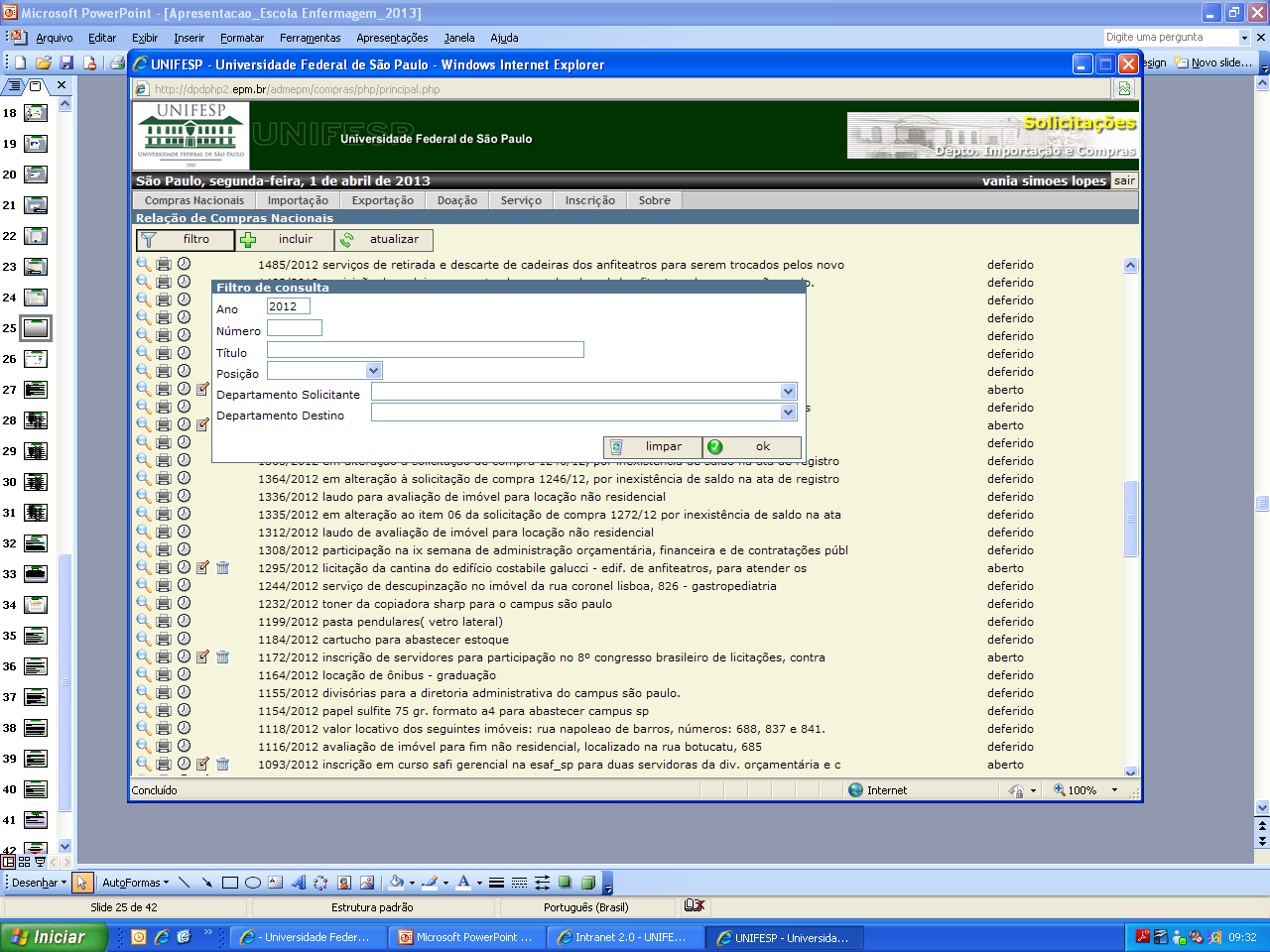Screen dimensions: 1270x952
Task: Select the pointer tool in Drawing toolbar
Action: point(82,883)
